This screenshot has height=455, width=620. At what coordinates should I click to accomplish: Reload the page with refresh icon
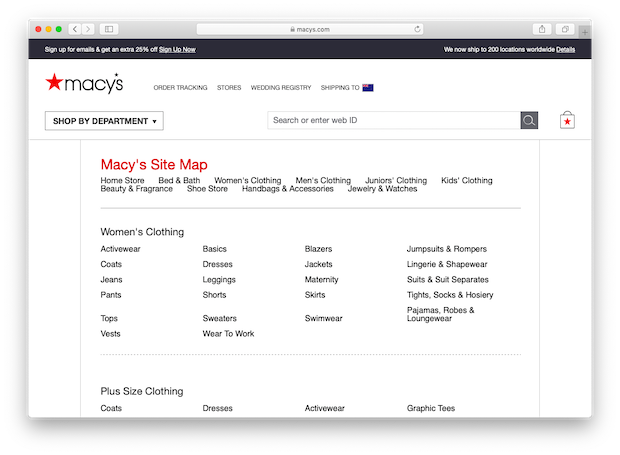[417, 29]
